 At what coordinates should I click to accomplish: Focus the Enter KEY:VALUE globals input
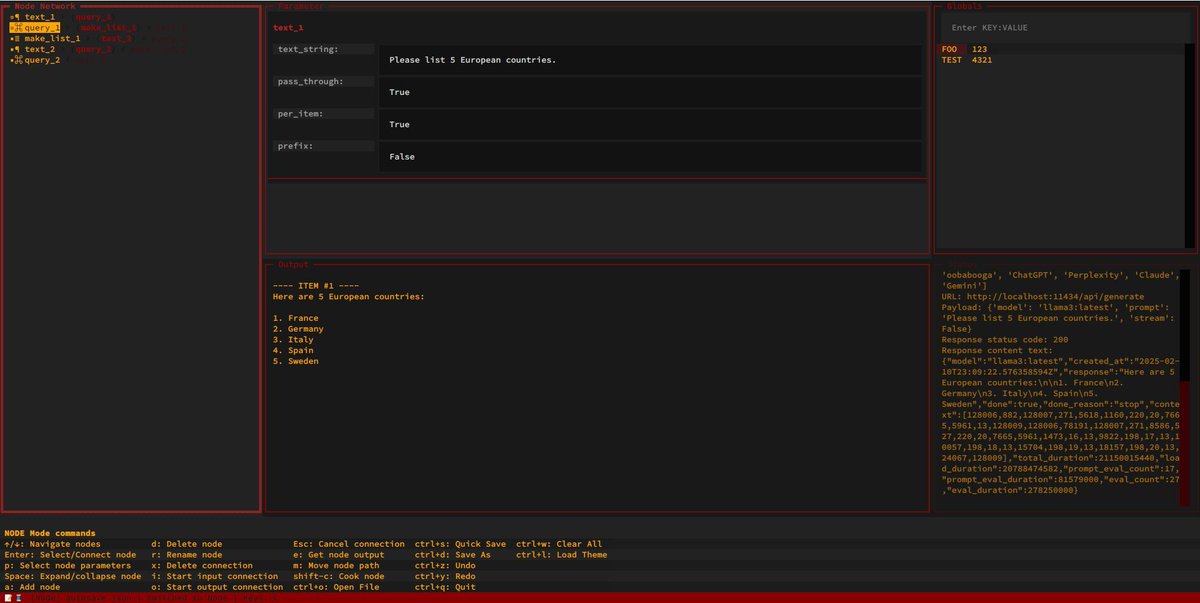1064,27
